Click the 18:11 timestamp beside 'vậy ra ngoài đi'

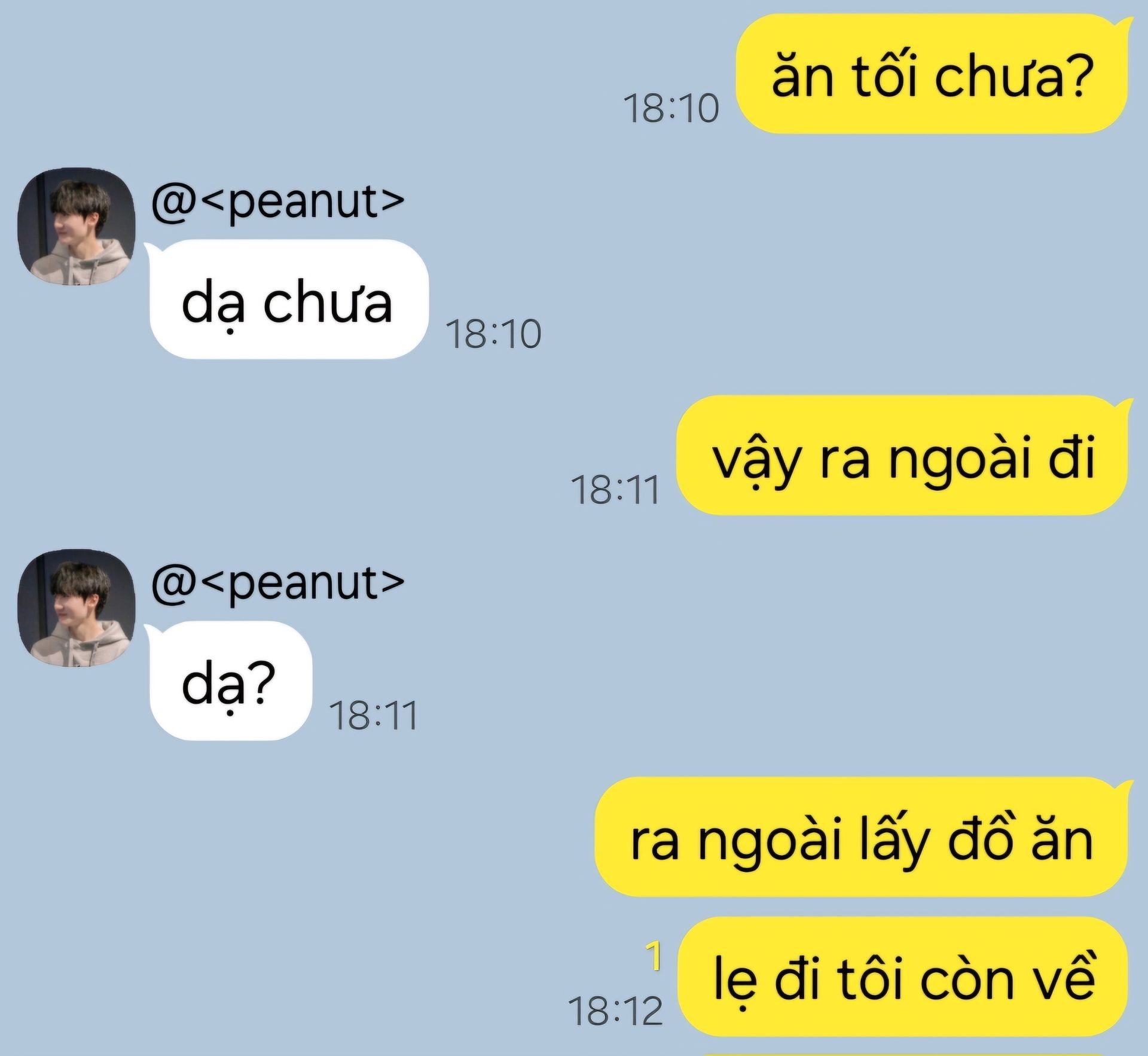pyautogui.click(x=616, y=490)
